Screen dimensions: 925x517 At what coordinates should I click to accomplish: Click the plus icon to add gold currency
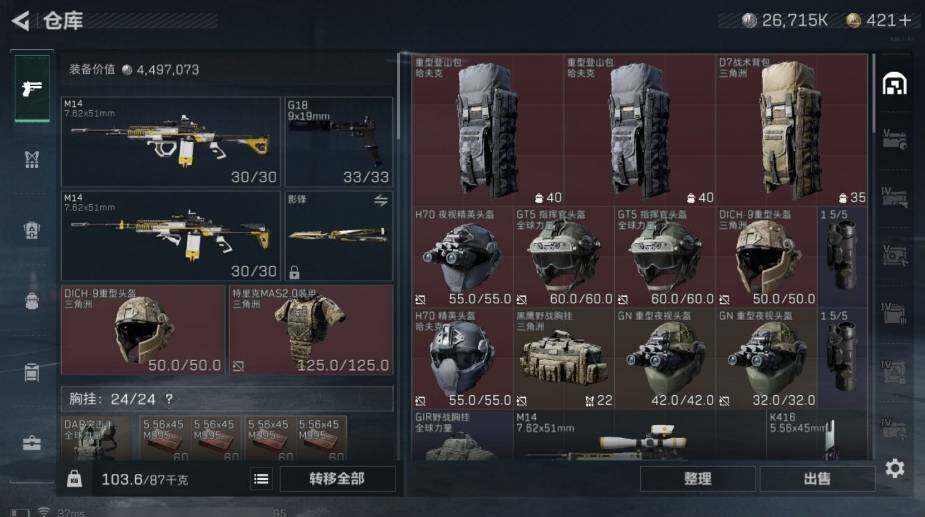point(906,21)
